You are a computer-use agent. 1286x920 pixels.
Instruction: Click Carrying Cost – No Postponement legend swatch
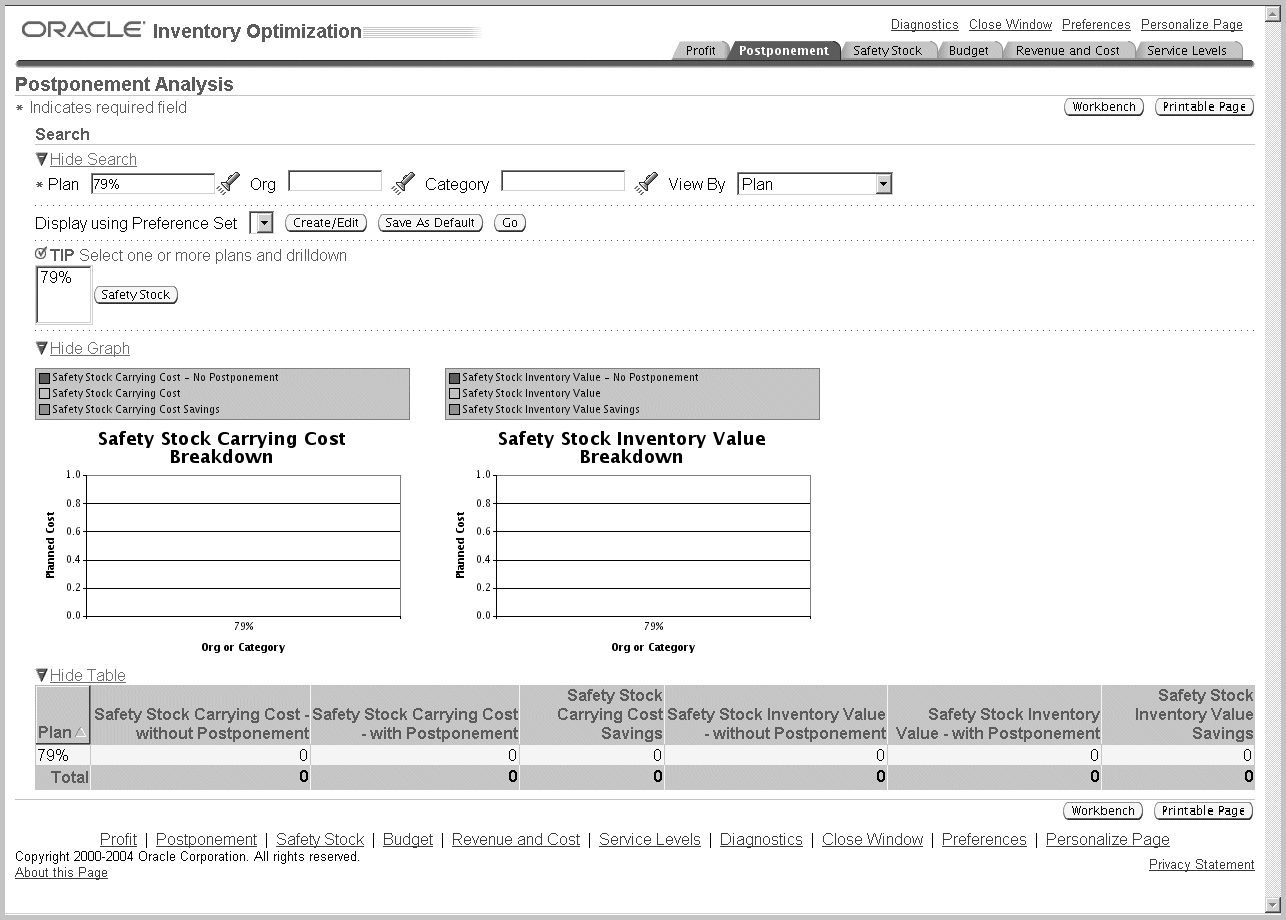pyautogui.click(x=44, y=378)
